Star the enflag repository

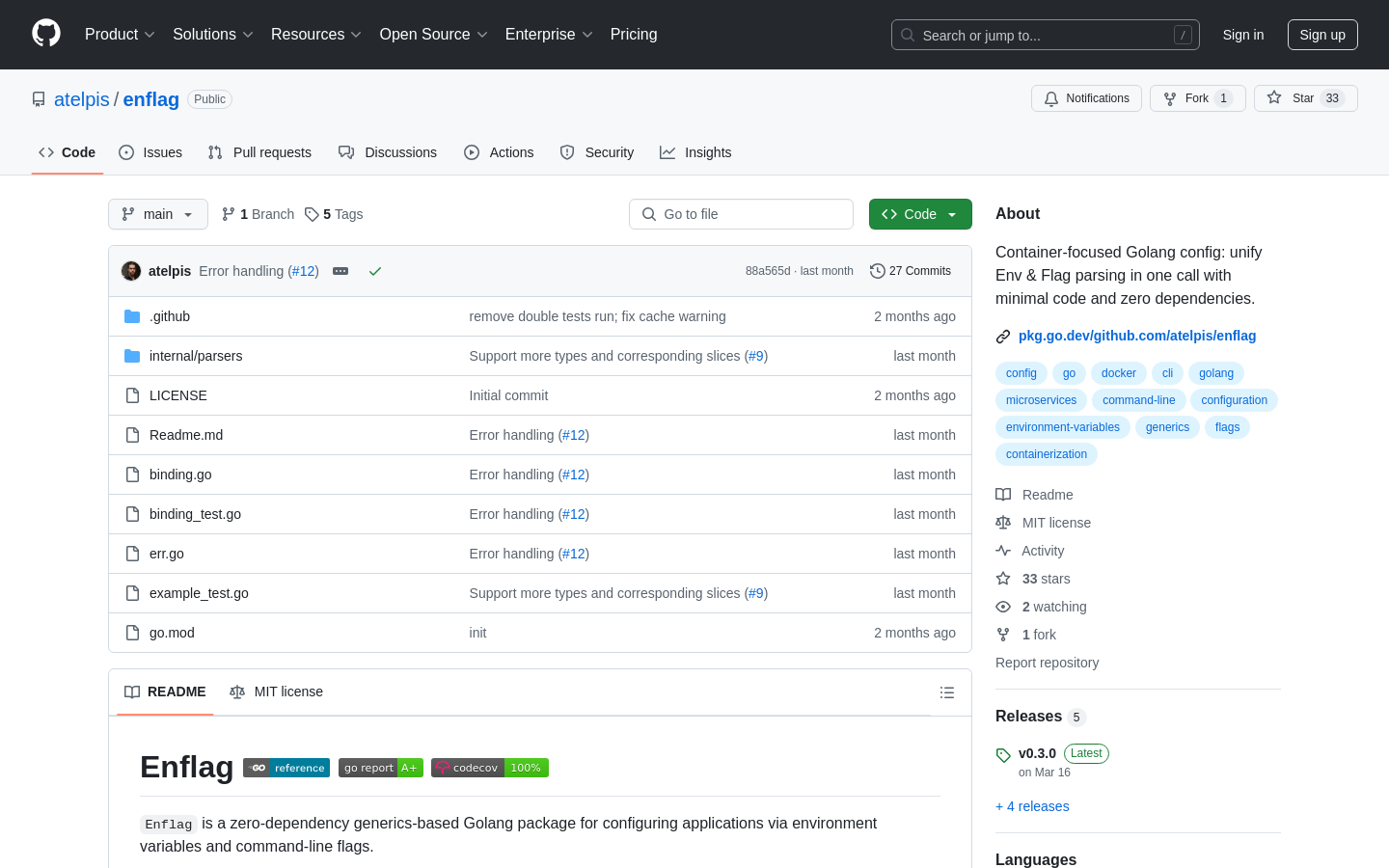click(x=1305, y=98)
